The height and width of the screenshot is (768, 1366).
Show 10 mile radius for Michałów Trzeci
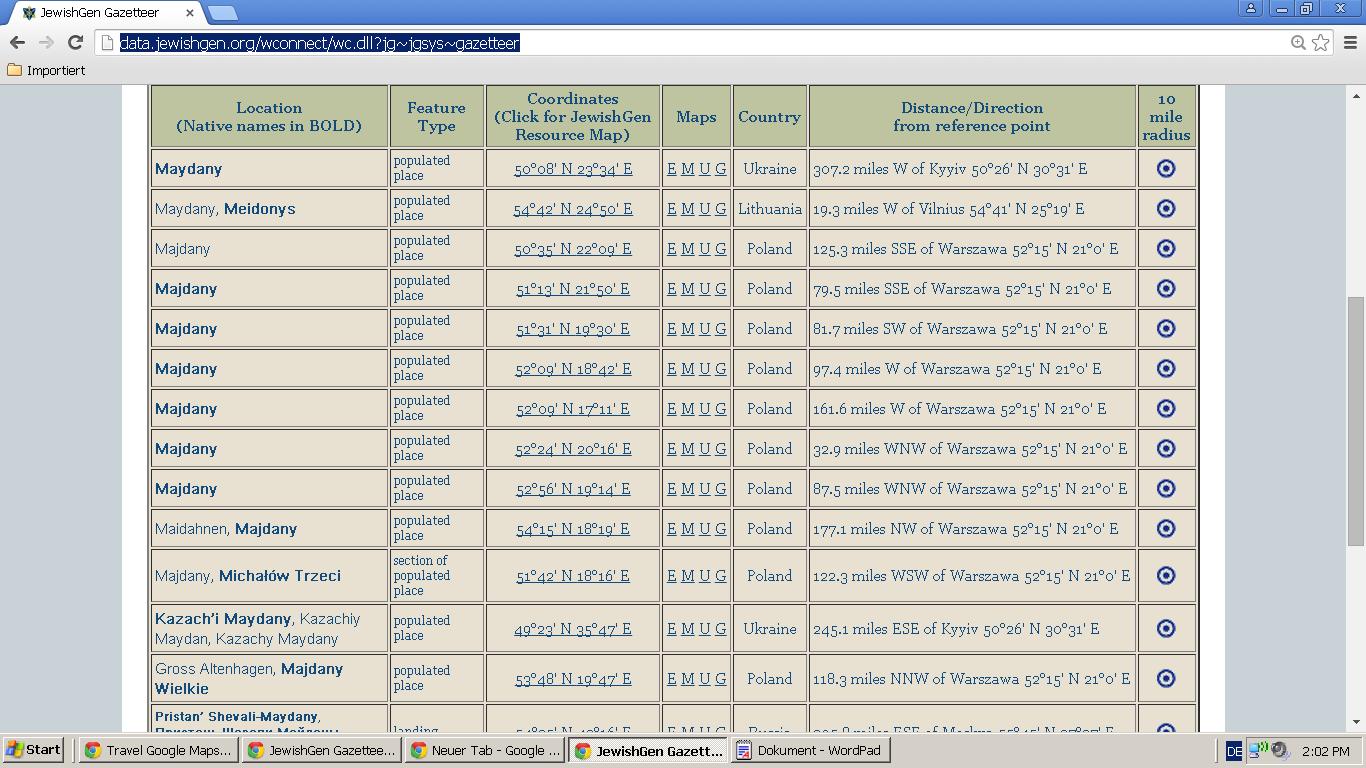(x=1166, y=575)
